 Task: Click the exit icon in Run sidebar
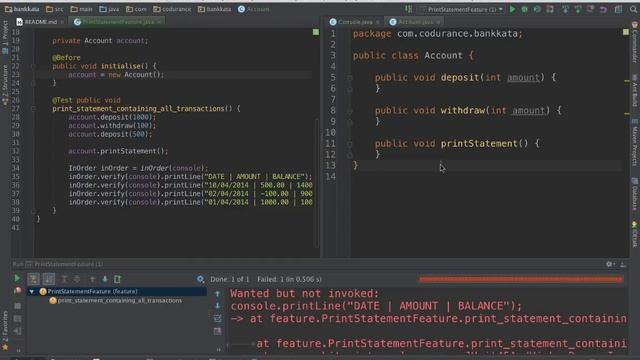pos(17,331)
